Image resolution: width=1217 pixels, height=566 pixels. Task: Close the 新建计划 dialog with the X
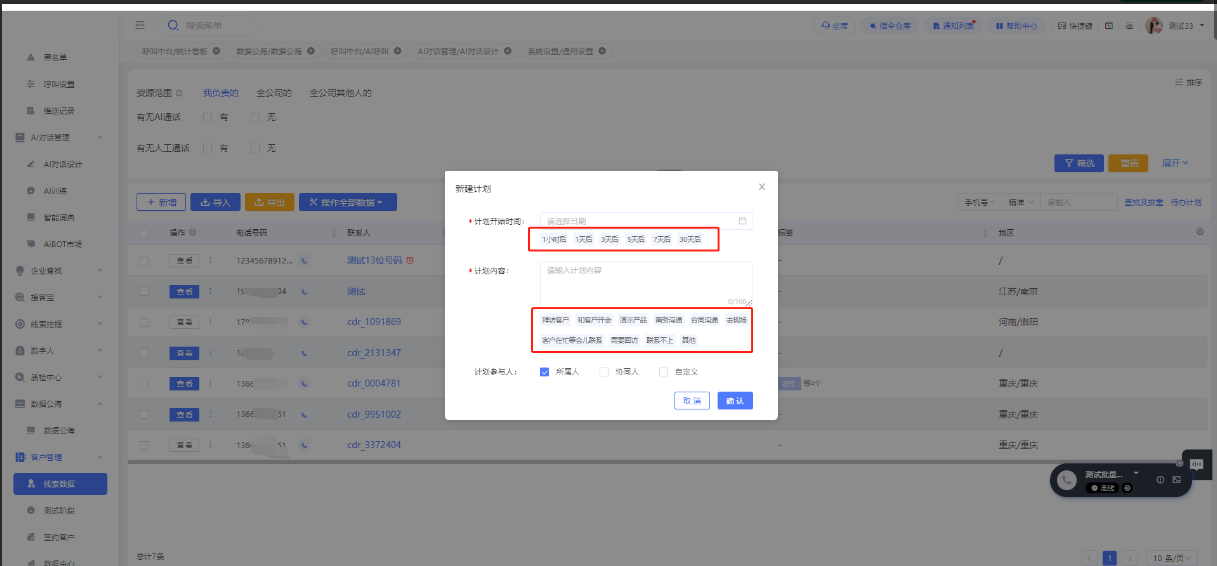pyautogui.click(x=762, y=187)
